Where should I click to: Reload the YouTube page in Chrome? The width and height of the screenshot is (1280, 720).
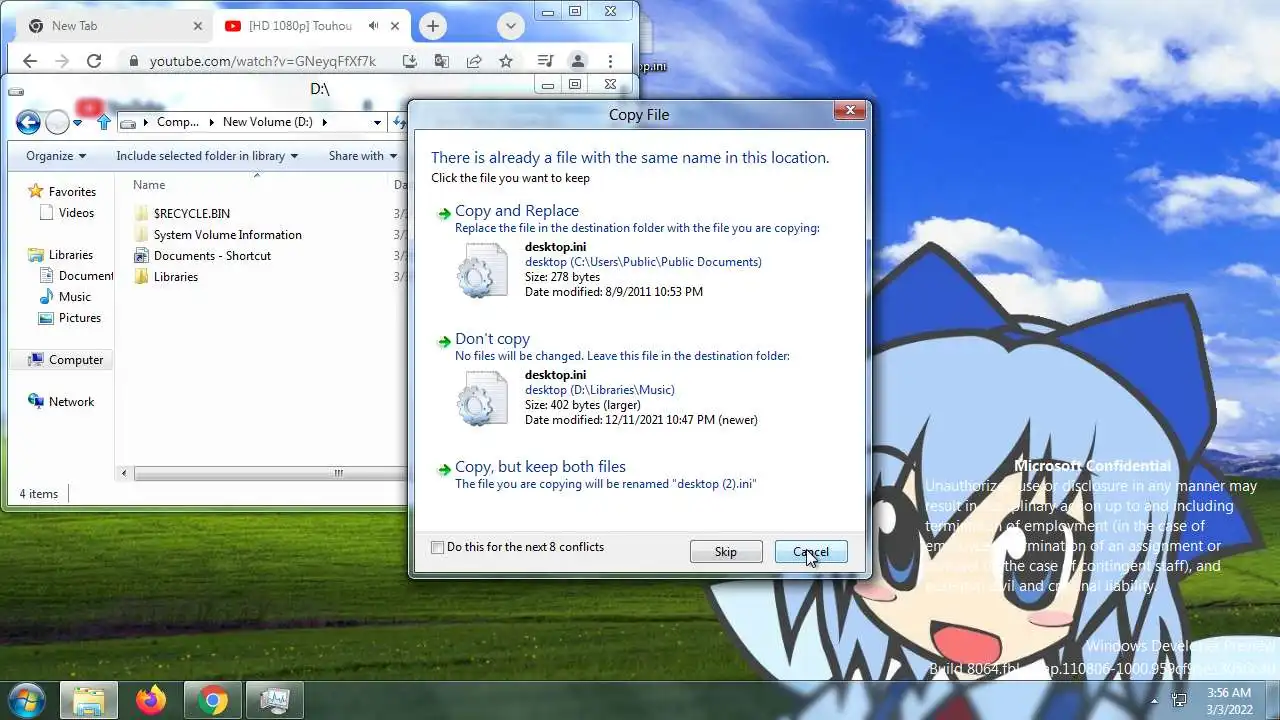pos(94,61)
